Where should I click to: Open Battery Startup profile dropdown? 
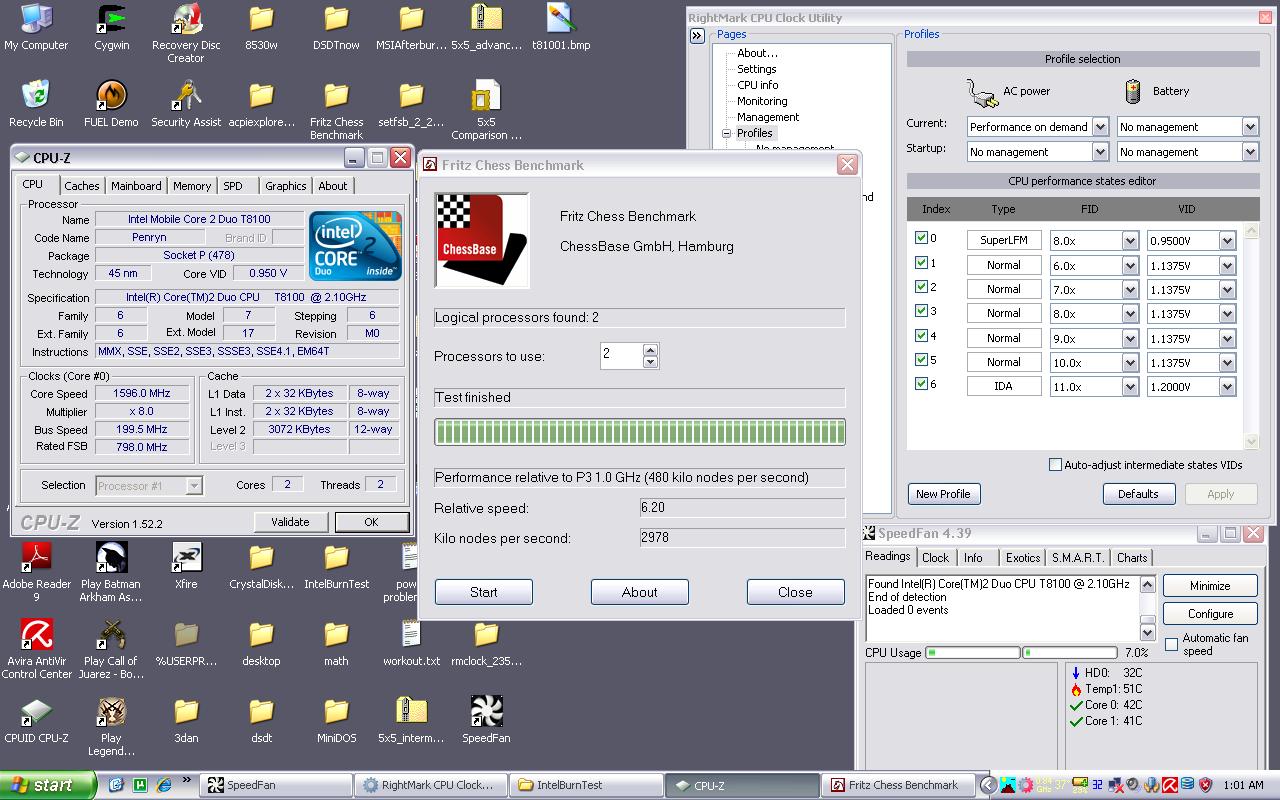[x=1250, y=152]
